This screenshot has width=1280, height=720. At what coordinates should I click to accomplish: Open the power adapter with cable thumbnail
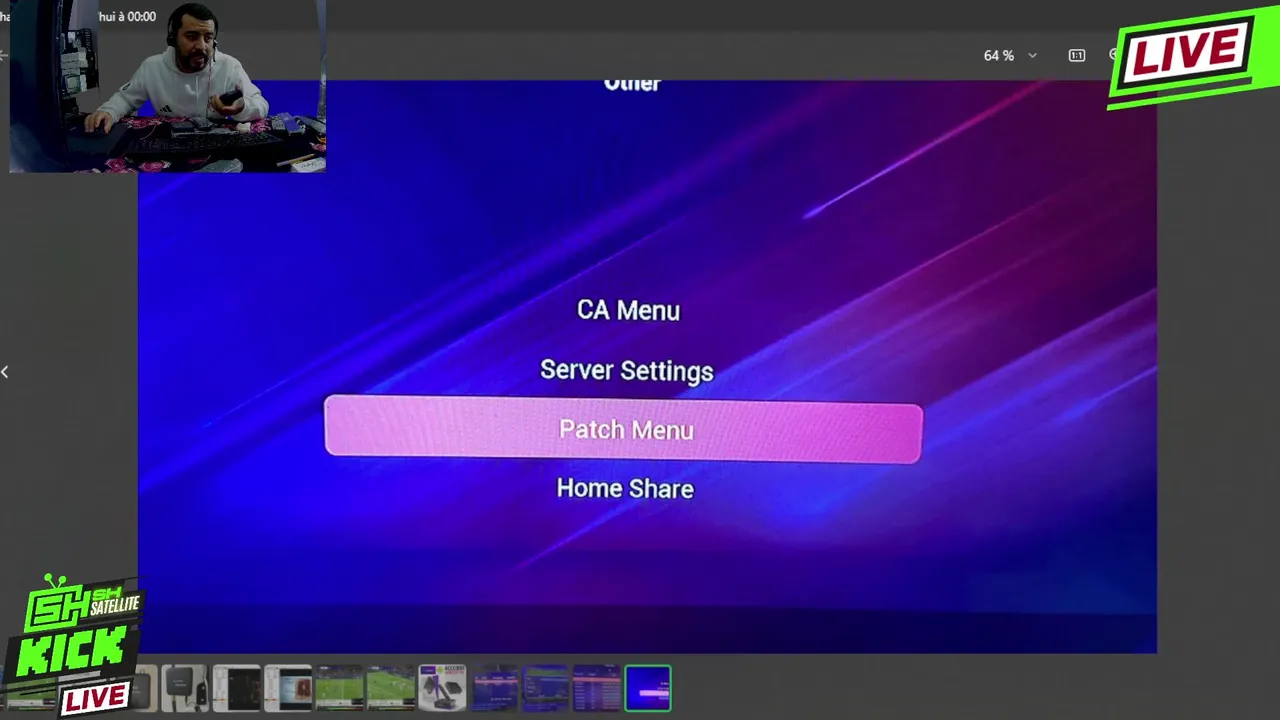click(x=185, y=688)
